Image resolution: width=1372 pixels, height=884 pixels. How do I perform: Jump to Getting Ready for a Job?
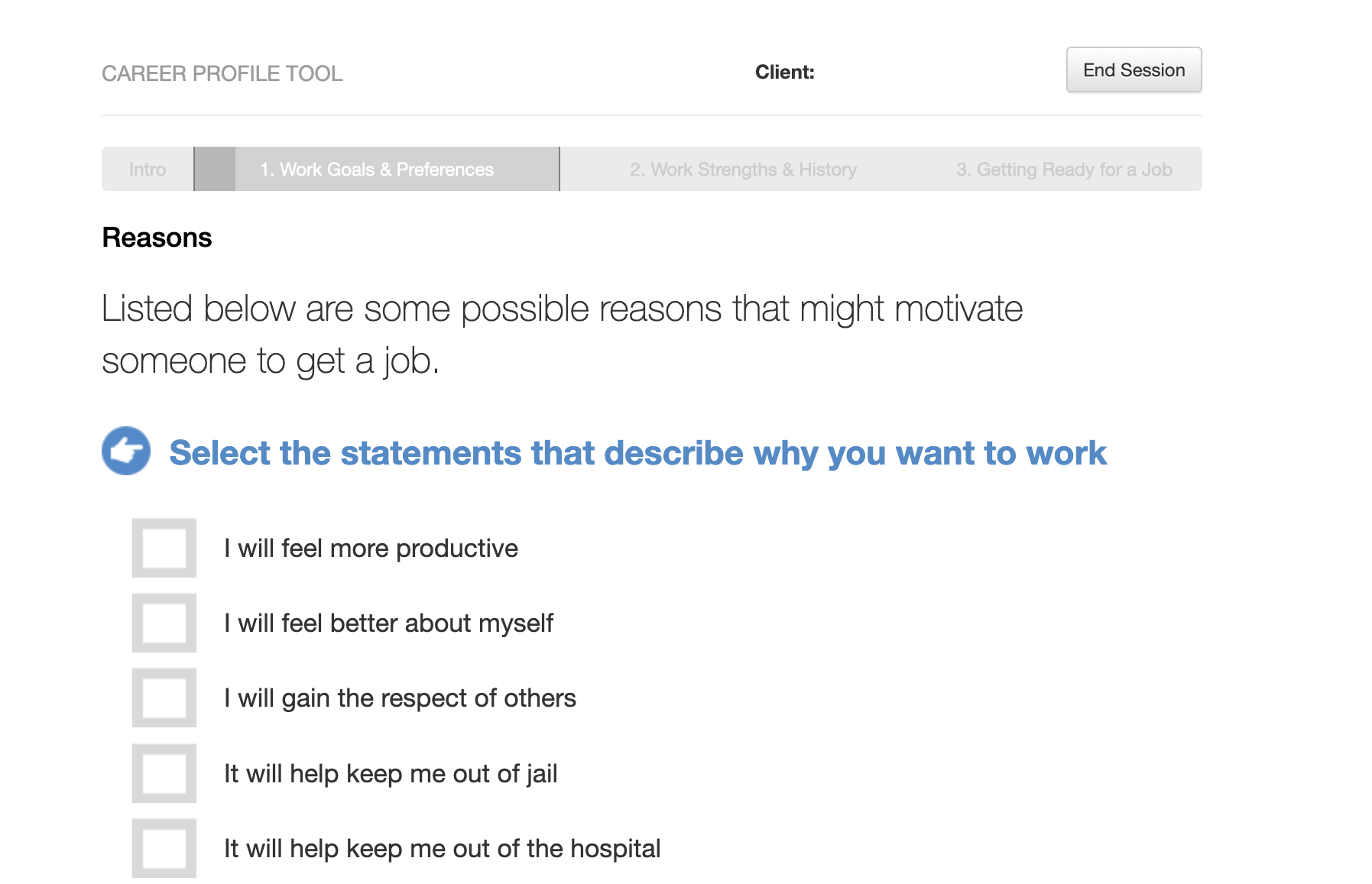[x=1063, y=170]
